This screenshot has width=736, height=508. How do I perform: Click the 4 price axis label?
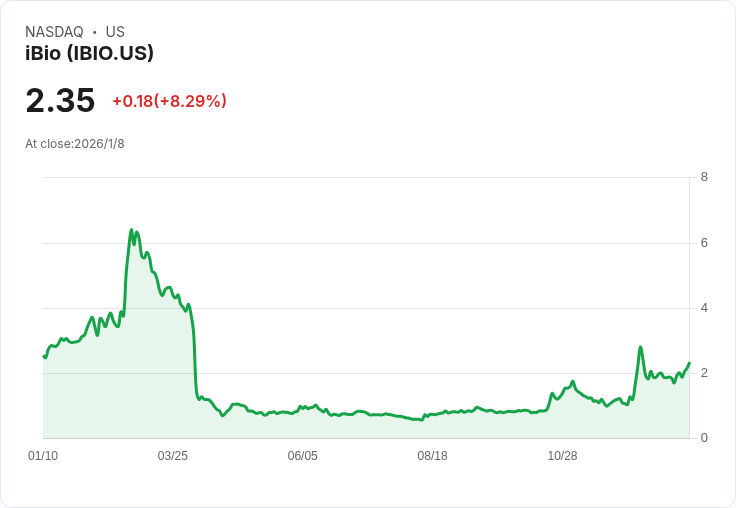pyautogui.click(x=704, y=308)
